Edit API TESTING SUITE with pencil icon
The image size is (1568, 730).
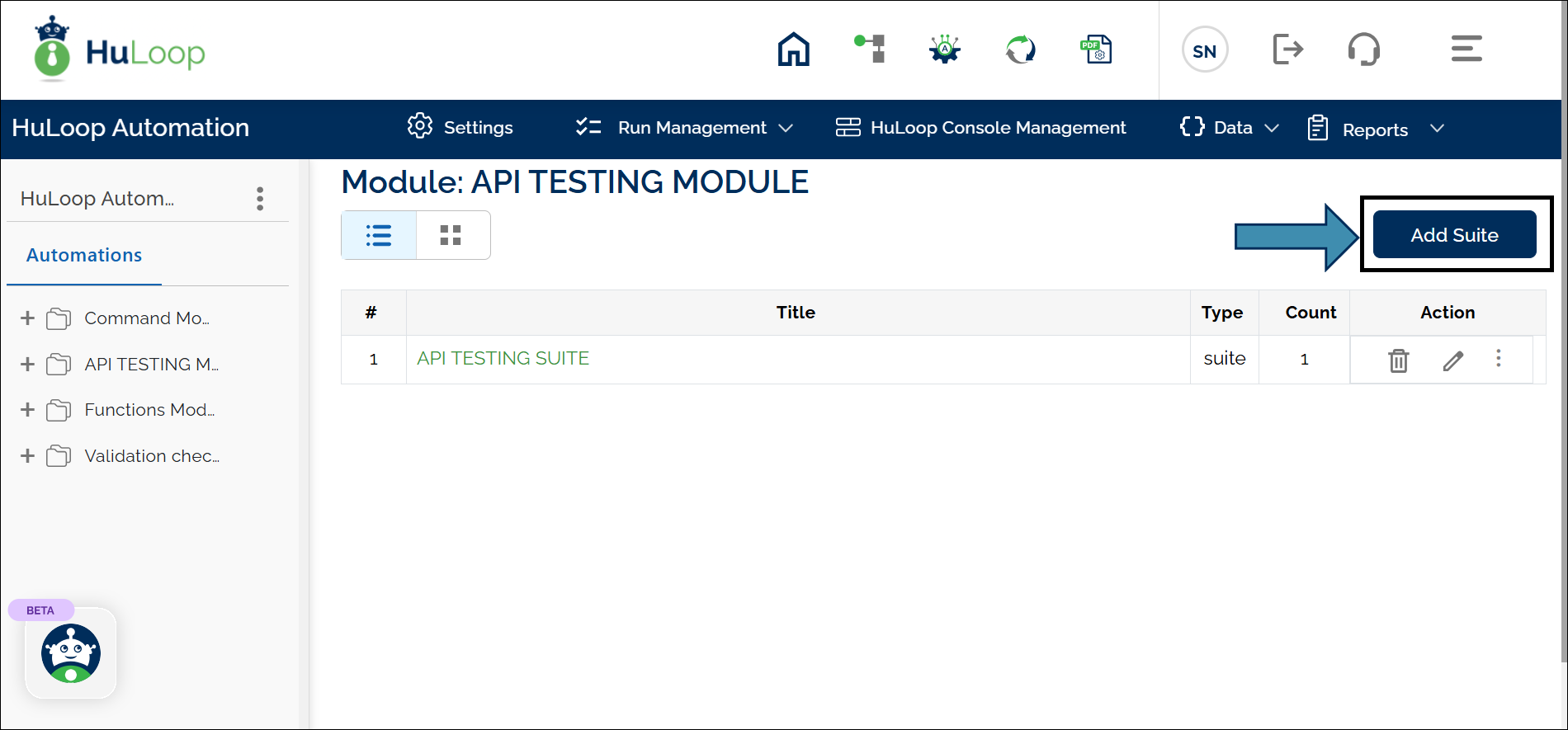[x=1452, y=360]
